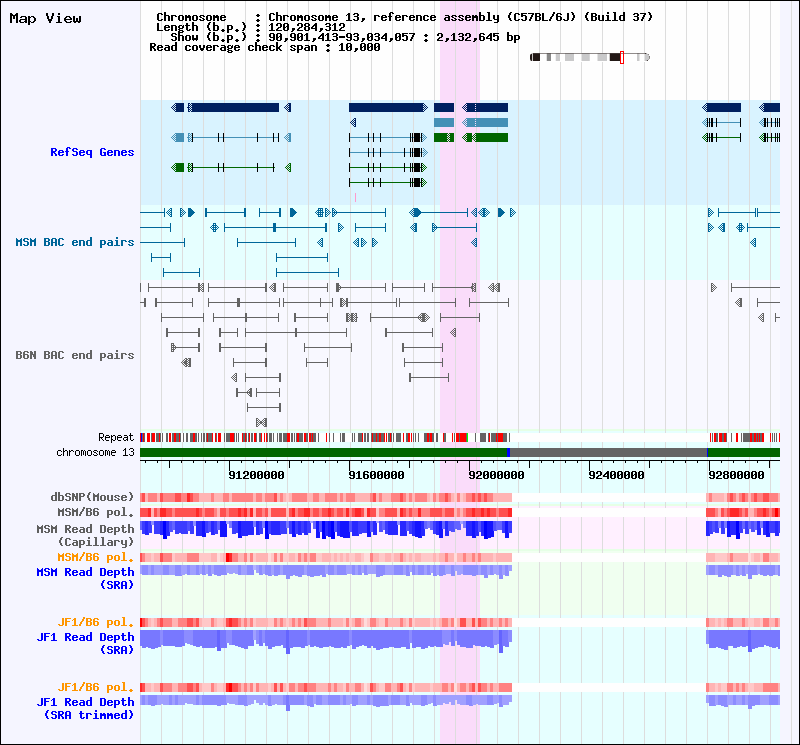
Task: Click JF1/B6 pol. label above SRA trimmed track
Action: pyautogui.click(x=95, y=687)
